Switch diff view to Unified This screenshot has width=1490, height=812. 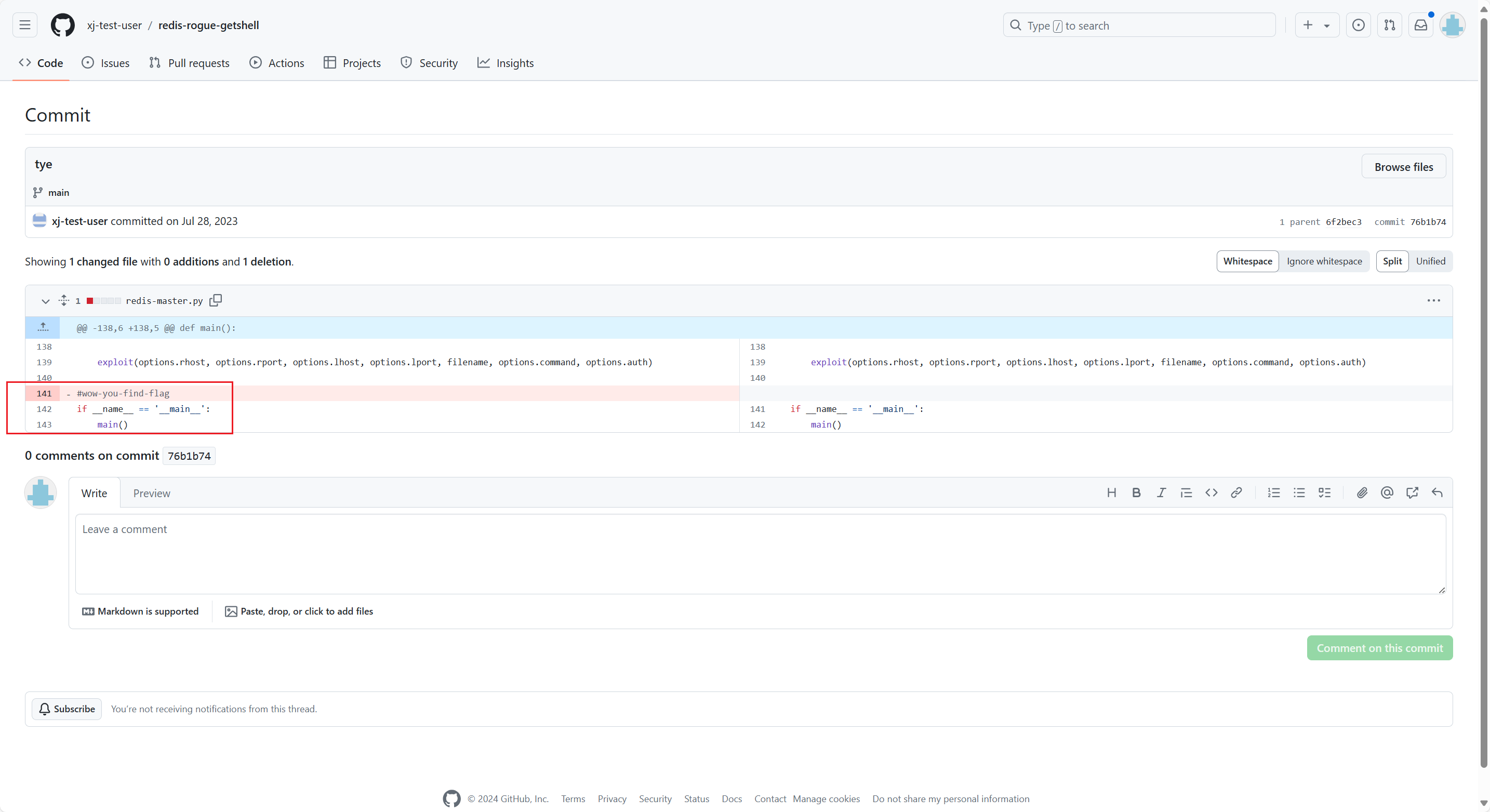[1430, 261]
